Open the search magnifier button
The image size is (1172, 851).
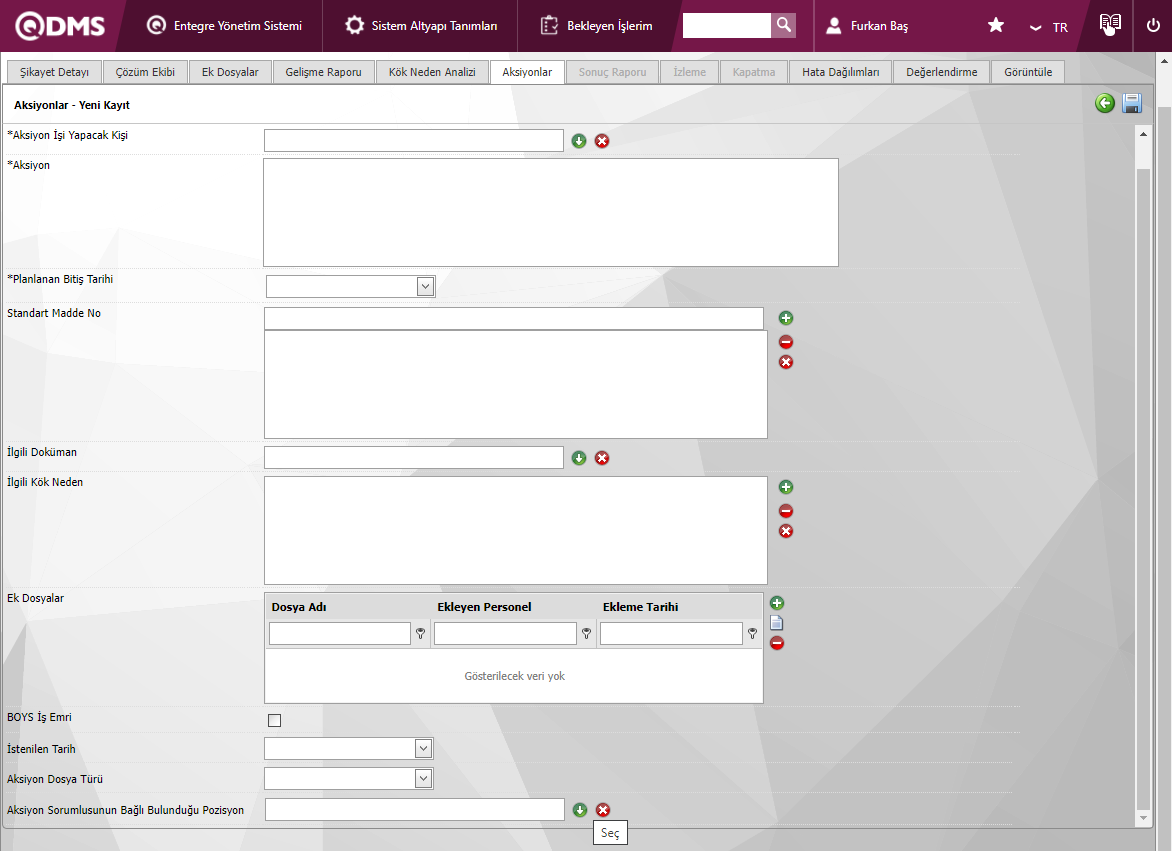click(783, 25)
